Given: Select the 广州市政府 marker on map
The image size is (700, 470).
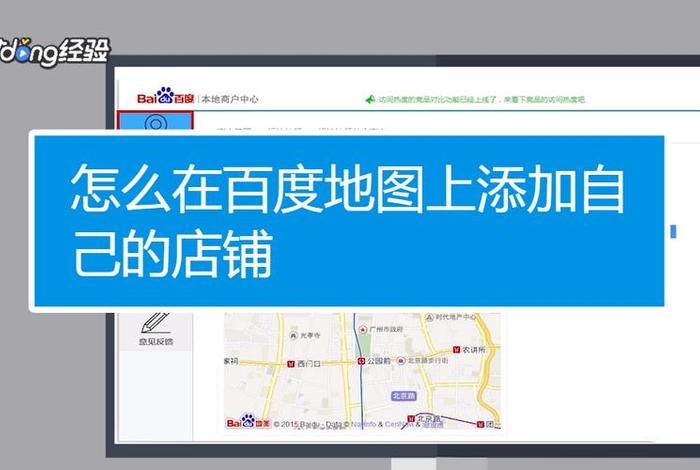Looking at the screenshot, I should click(363, 329).
